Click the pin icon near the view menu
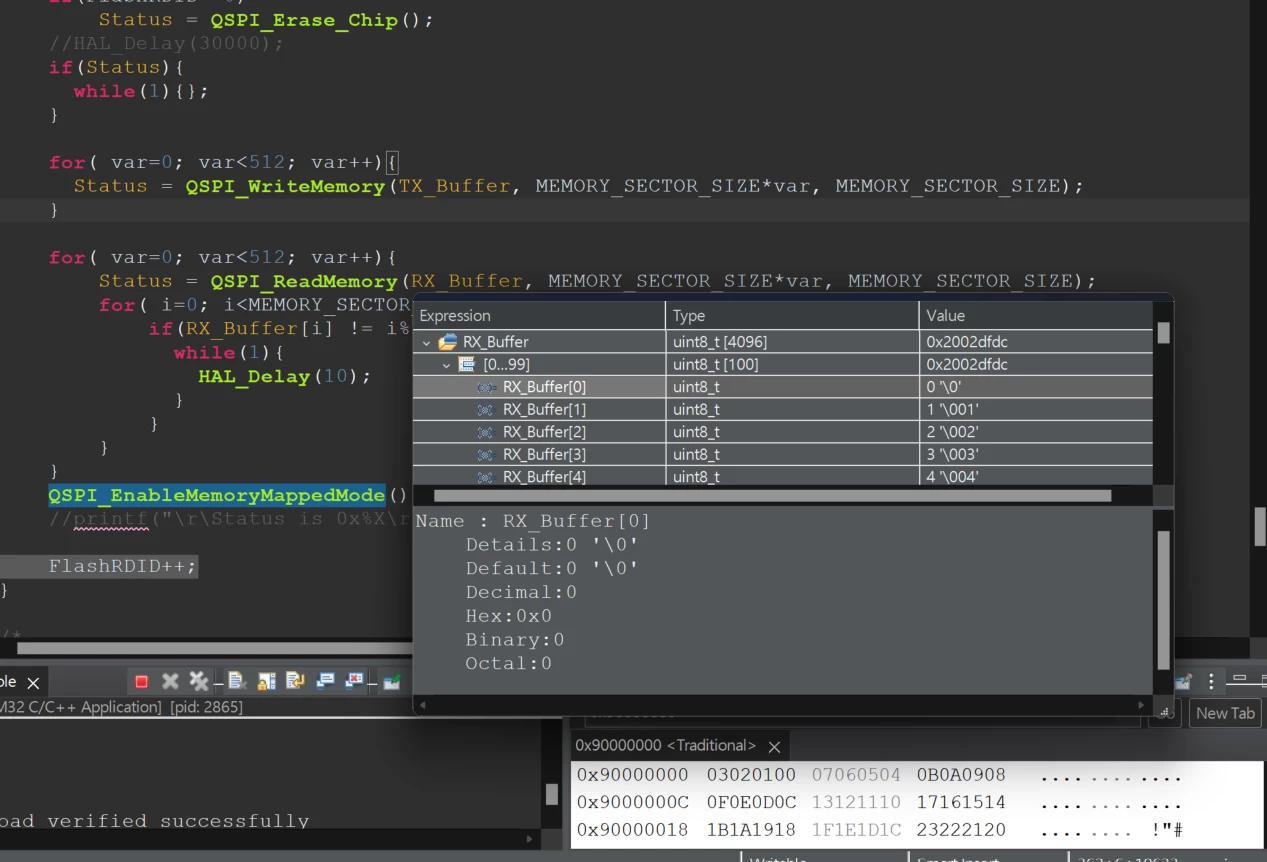Screen dimensions: 1267x862 click(1183, 682)
